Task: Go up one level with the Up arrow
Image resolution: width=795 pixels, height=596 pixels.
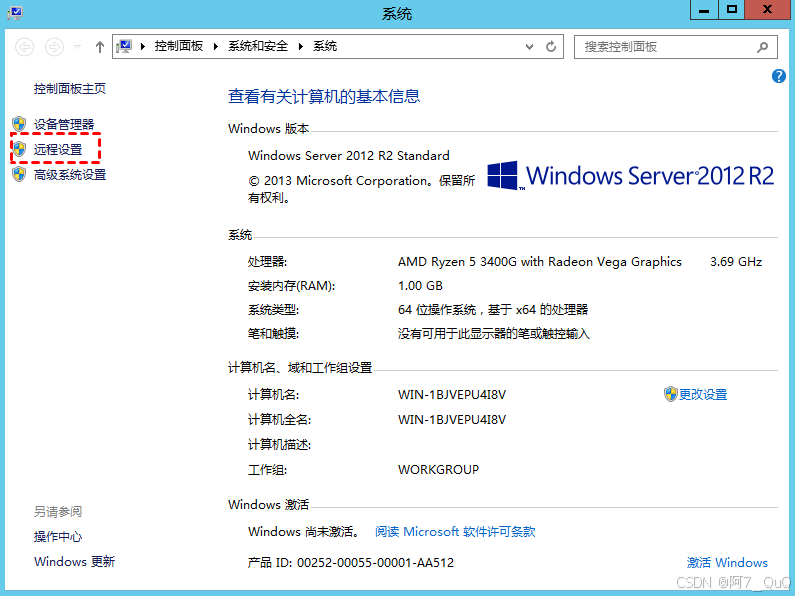Action: 100,47
